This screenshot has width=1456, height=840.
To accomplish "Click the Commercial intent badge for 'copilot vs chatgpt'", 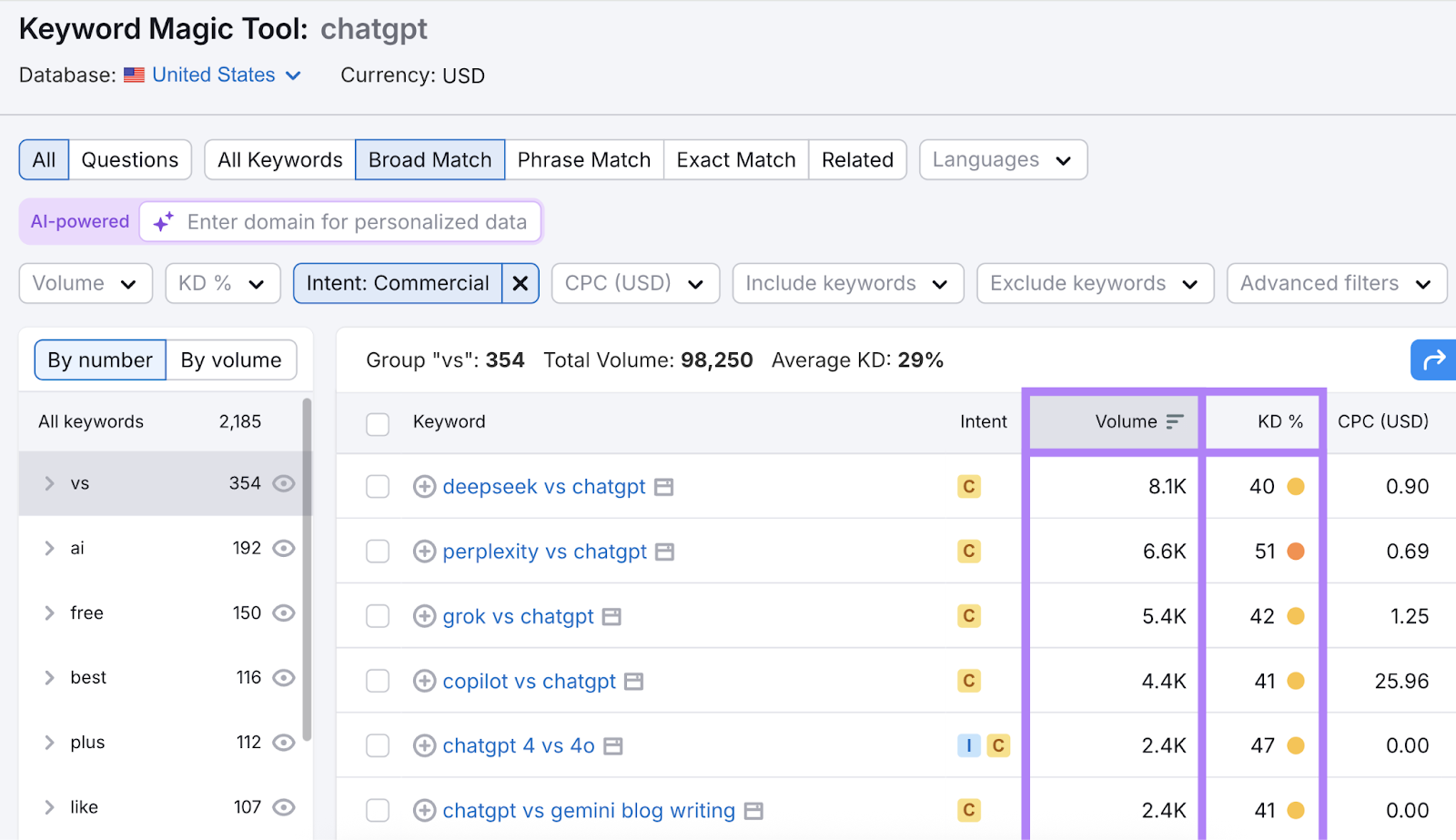I will tap(968, 681).
